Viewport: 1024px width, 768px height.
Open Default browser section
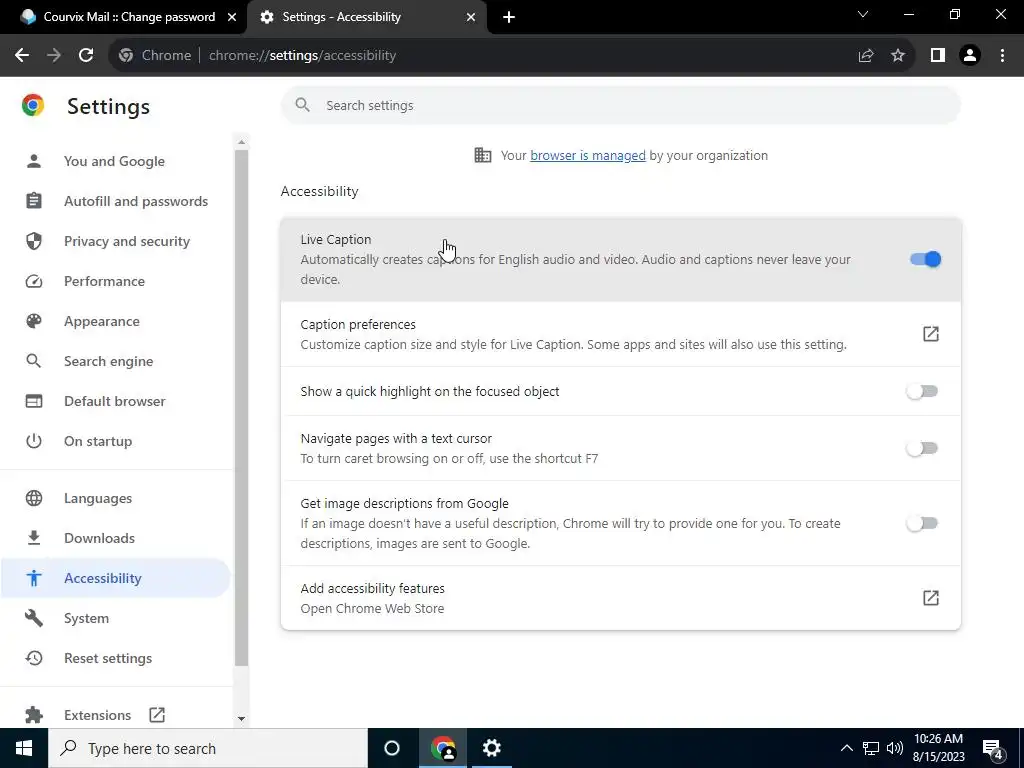pos(114,401)
